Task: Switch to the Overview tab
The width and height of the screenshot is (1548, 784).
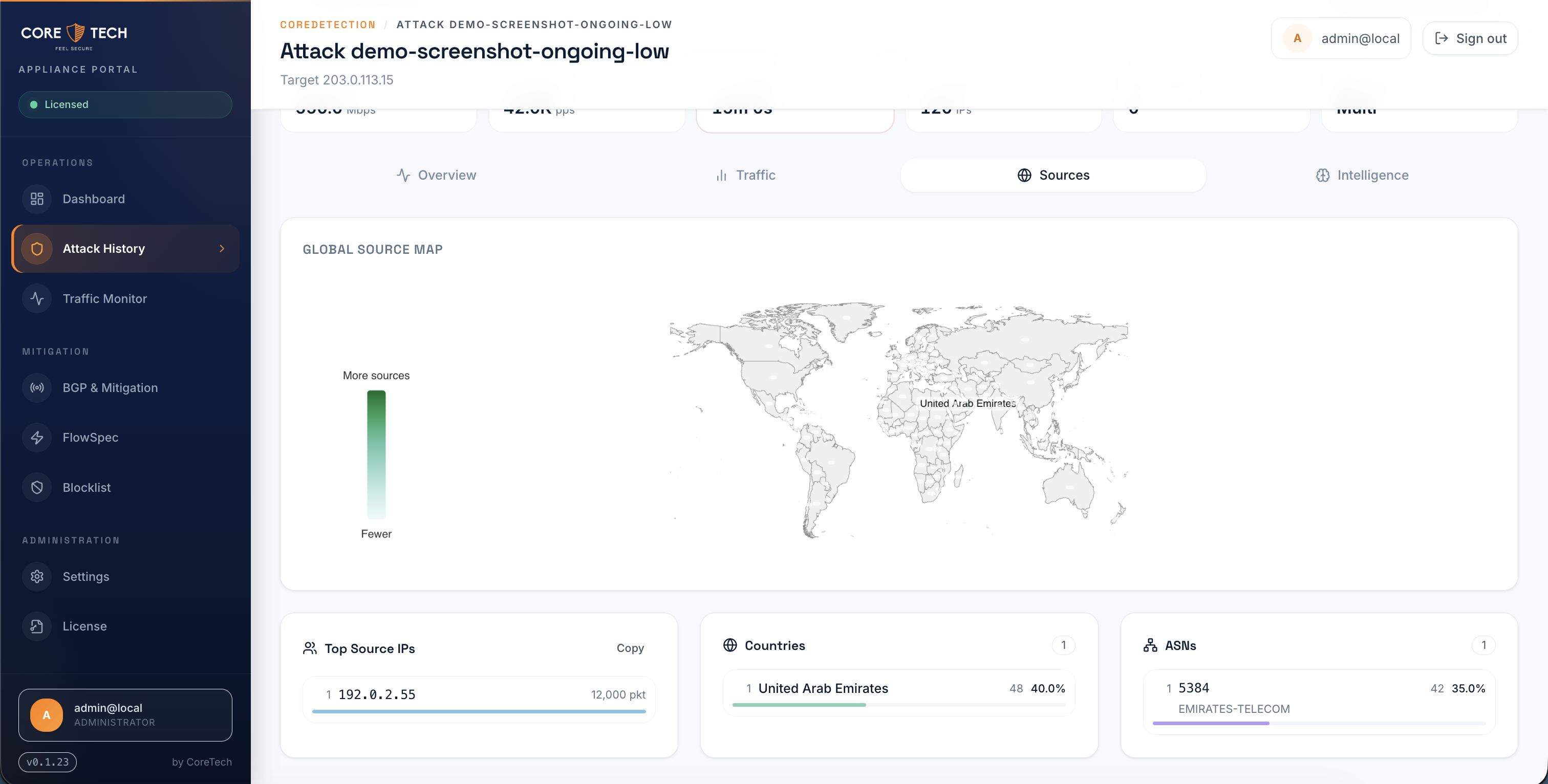Action: [x=436, y=175]
